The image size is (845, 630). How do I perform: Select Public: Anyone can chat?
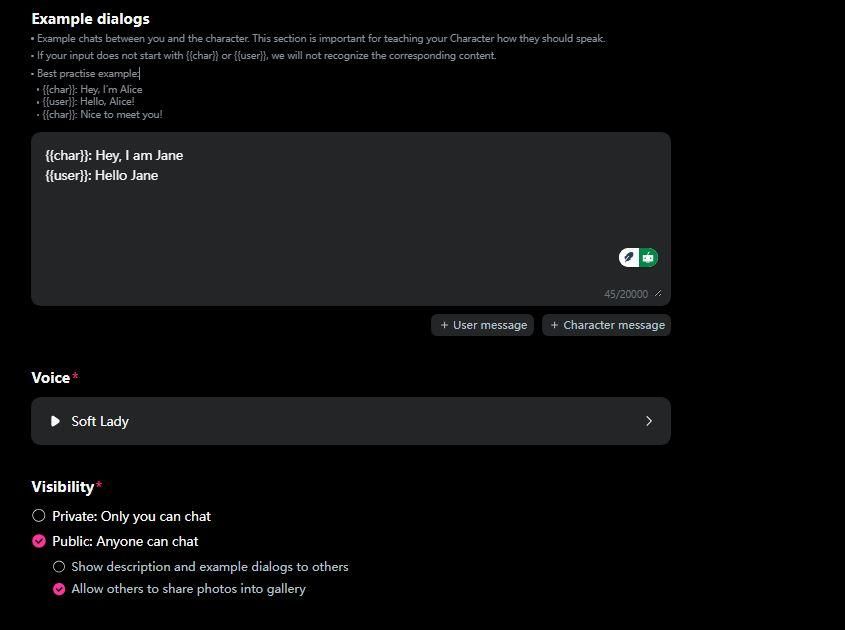click(39, 541)
